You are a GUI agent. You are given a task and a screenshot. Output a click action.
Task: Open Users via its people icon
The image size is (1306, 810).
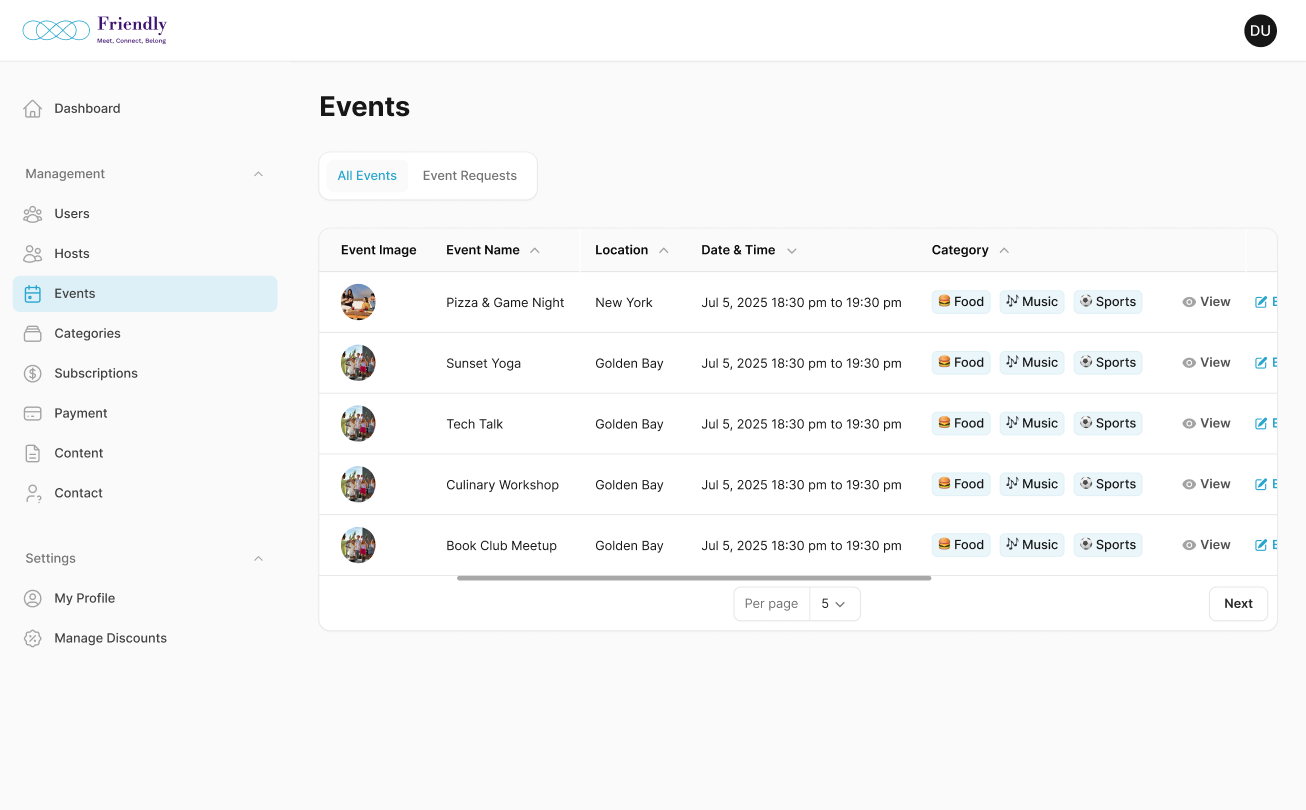tap(33, 214)
